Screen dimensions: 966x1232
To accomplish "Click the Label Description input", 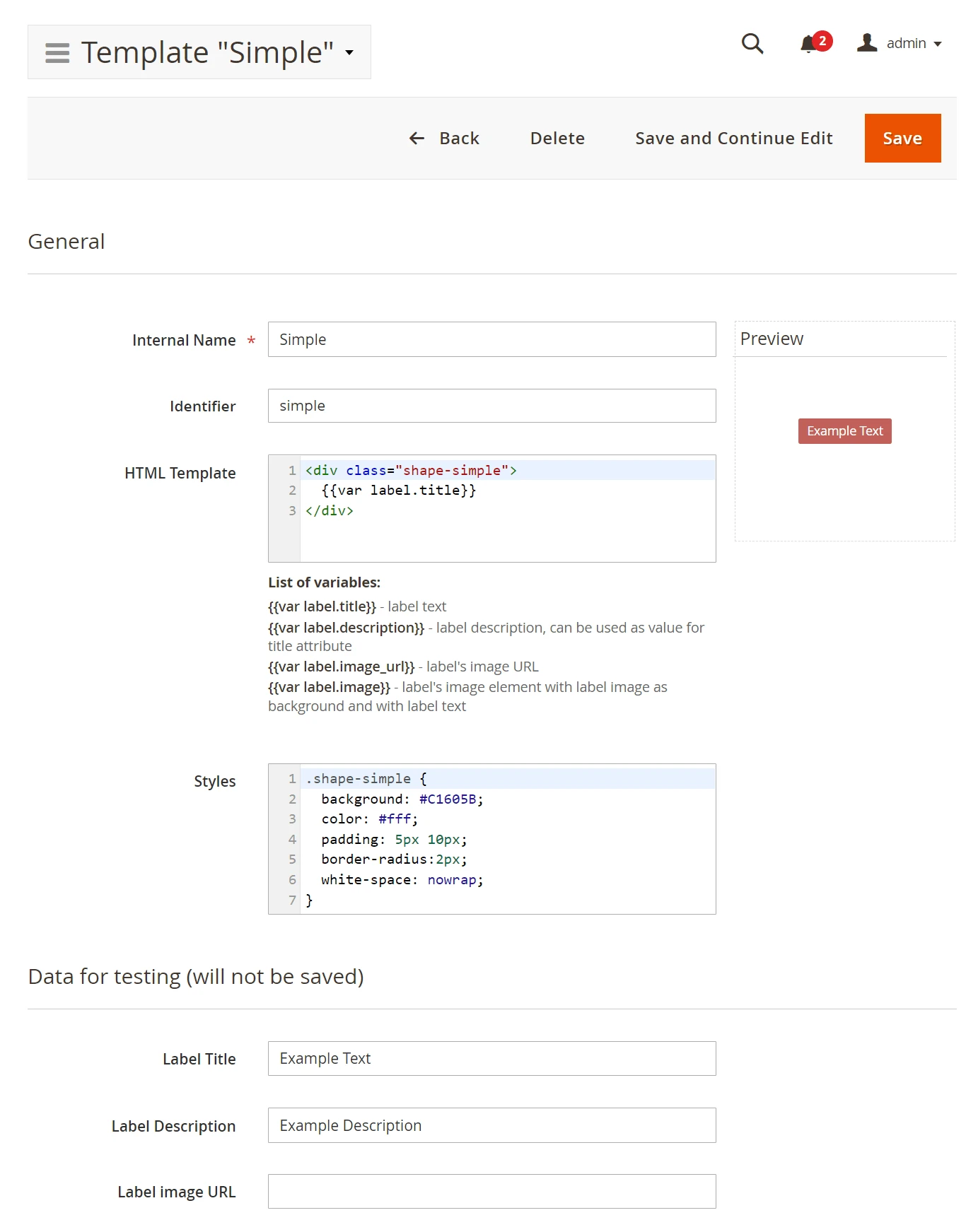I will (x=491, y=1126).
